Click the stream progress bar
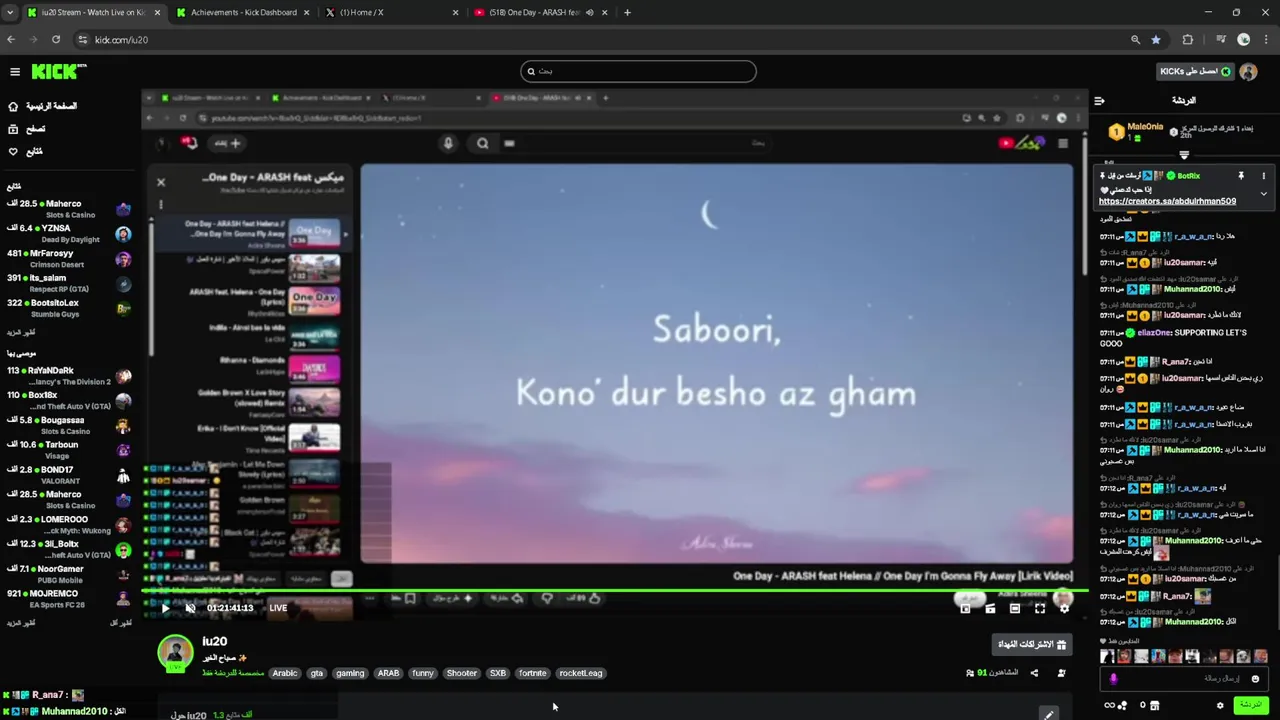 (x=616, y=590)
